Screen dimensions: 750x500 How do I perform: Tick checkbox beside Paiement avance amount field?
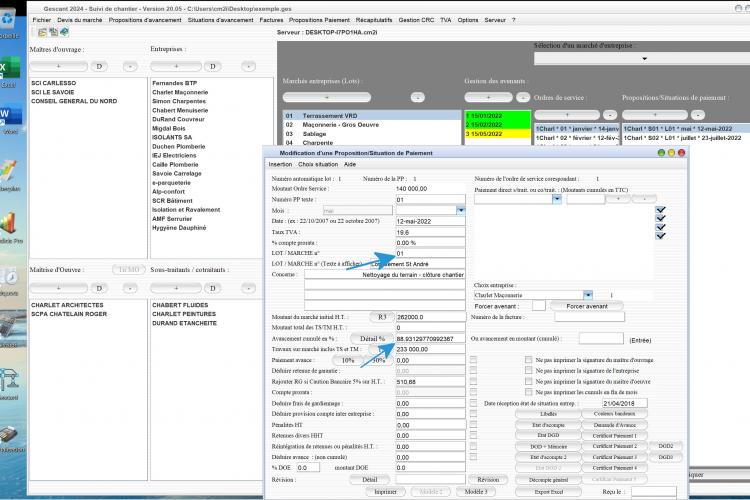click(x=473, y=359)
